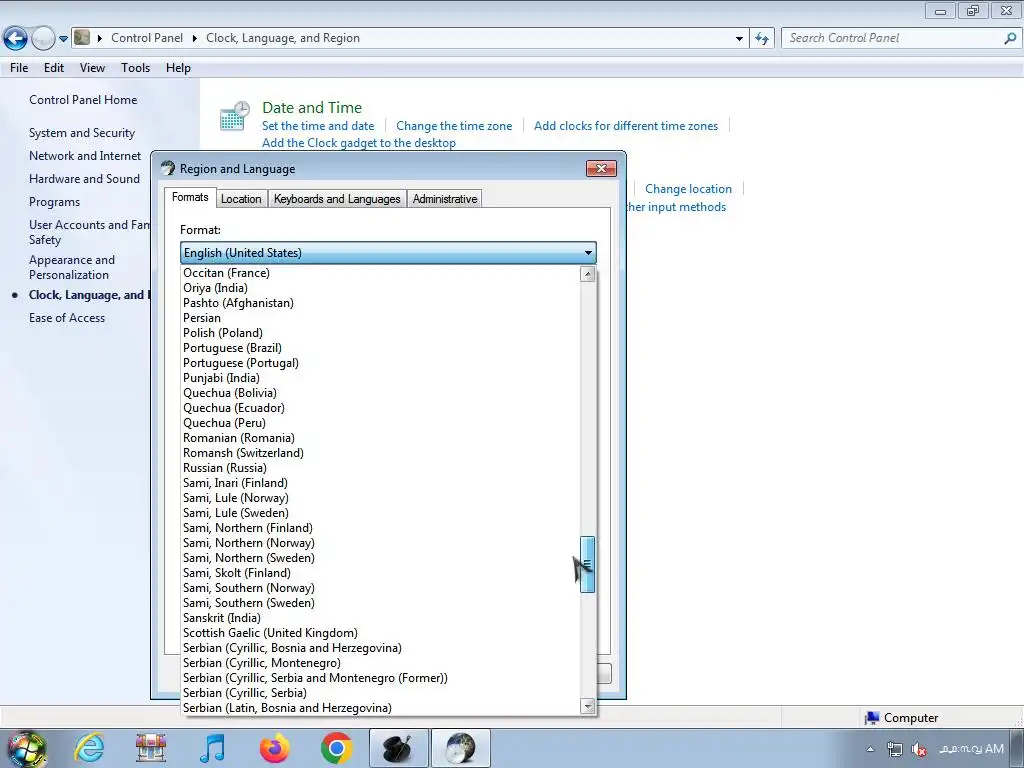Screen dimensions: 1024x768
Task: Click the Change location link
Action: [x=688, y=189]
